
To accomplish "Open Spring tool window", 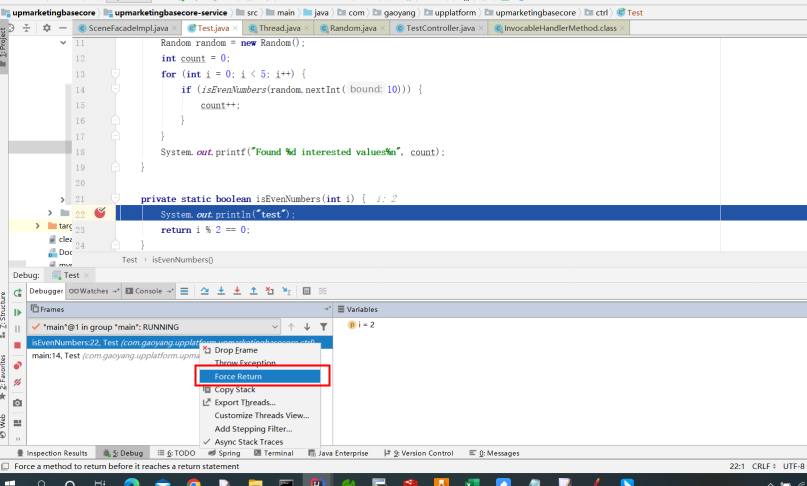I will tap(224, 453).
